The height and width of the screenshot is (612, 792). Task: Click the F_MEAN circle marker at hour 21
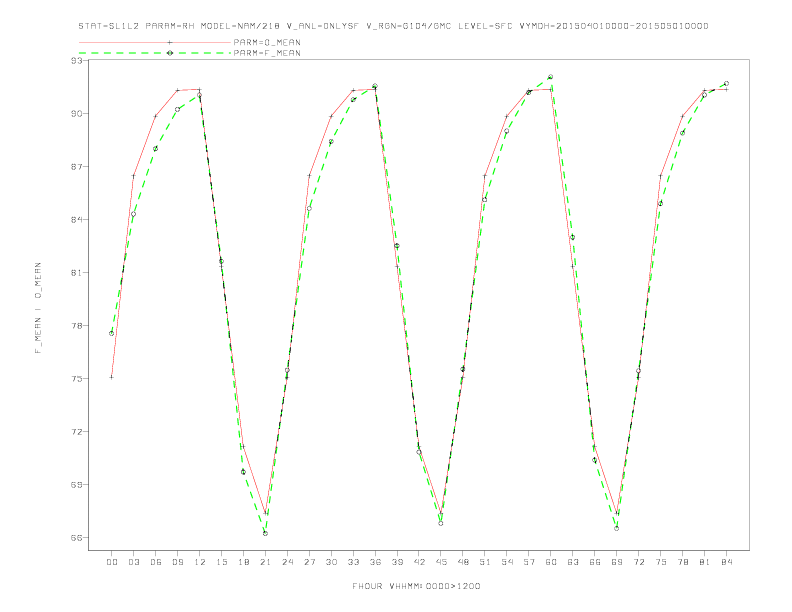tap(265, 533)
